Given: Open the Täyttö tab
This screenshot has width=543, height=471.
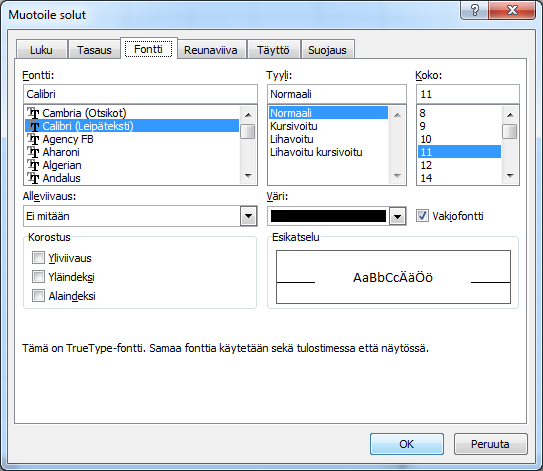Looking at the screenshot, I should 273,50.
